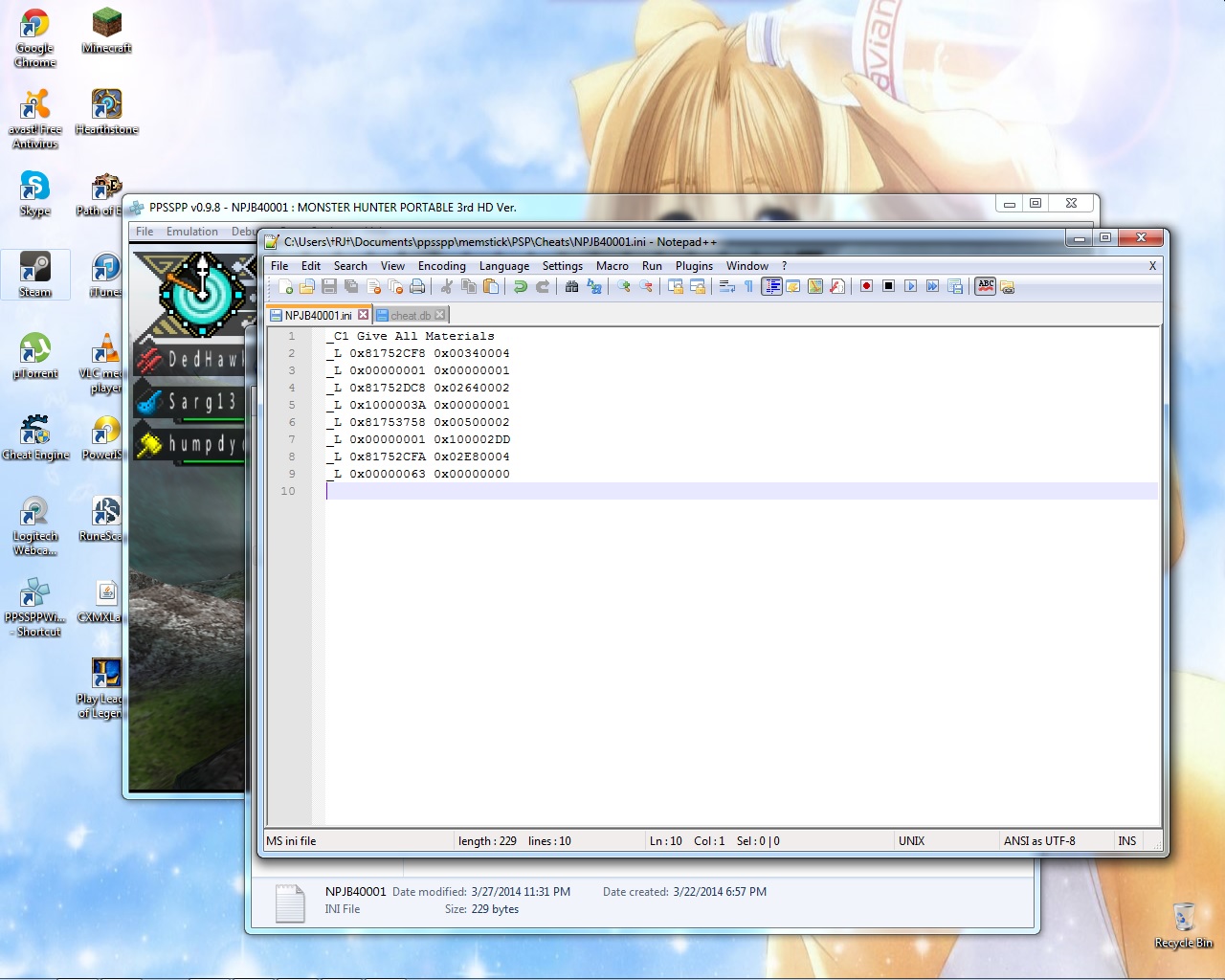The width and height of the screenshot is (1225, 980).
Task: Open the Encoding menu
Action: [x=441, y=266]
